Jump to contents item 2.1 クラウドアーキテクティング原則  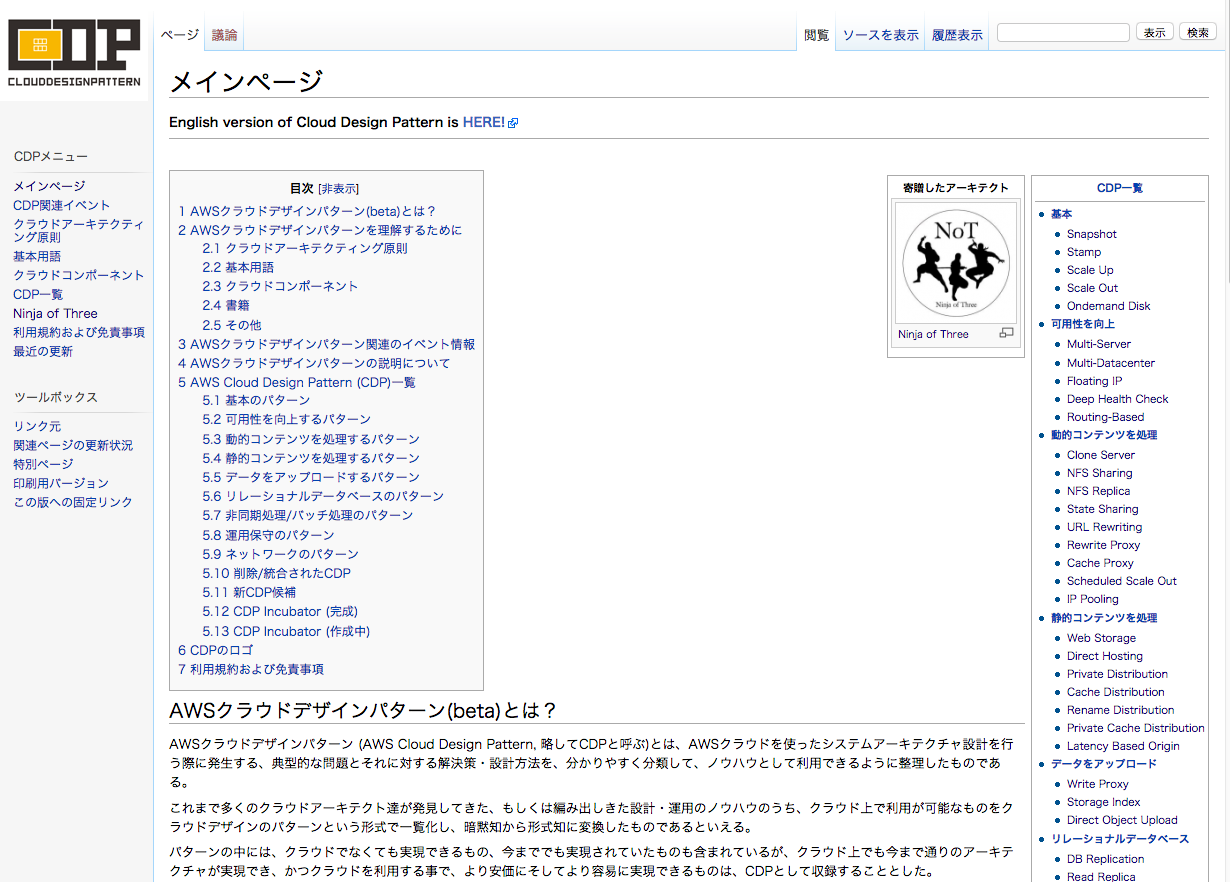point(304,248)
